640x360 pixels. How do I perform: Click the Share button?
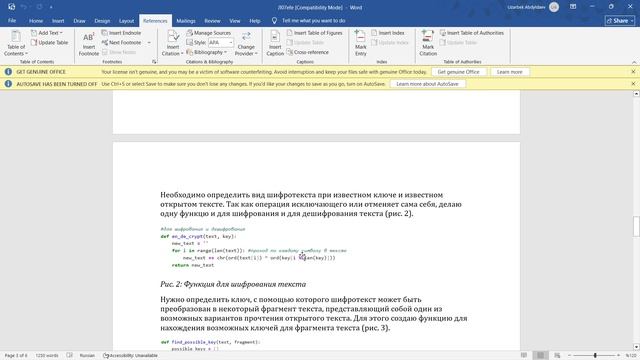[620, 20]
